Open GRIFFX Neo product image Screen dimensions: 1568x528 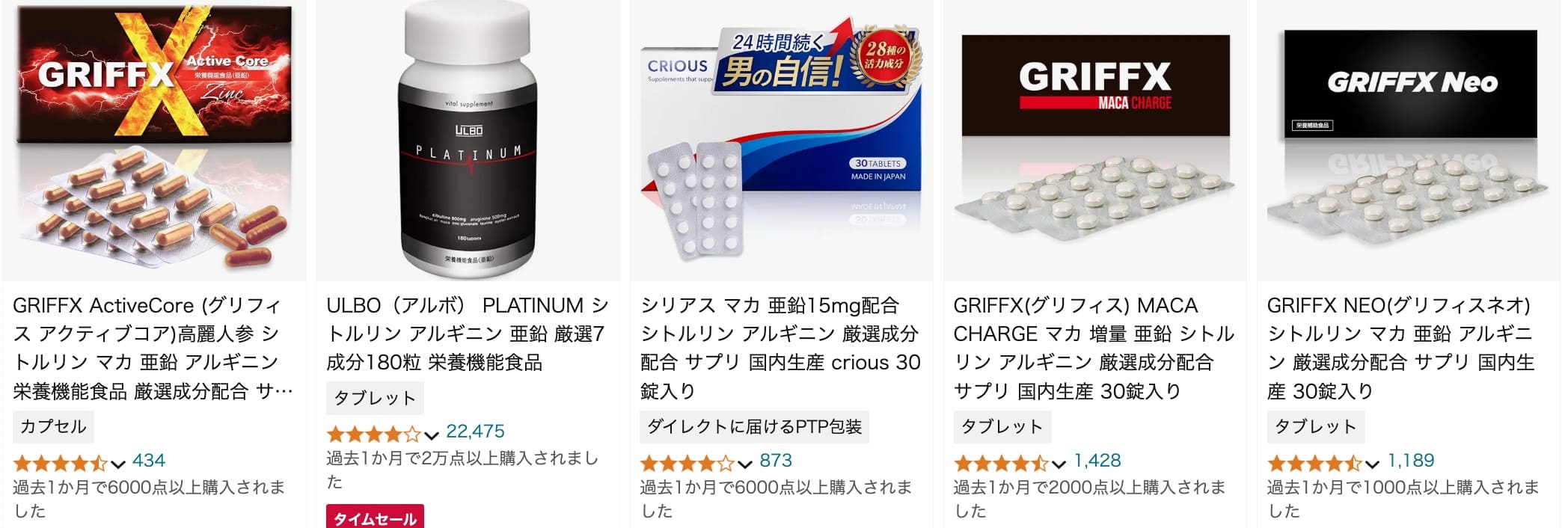click(x=1409, y=139)
